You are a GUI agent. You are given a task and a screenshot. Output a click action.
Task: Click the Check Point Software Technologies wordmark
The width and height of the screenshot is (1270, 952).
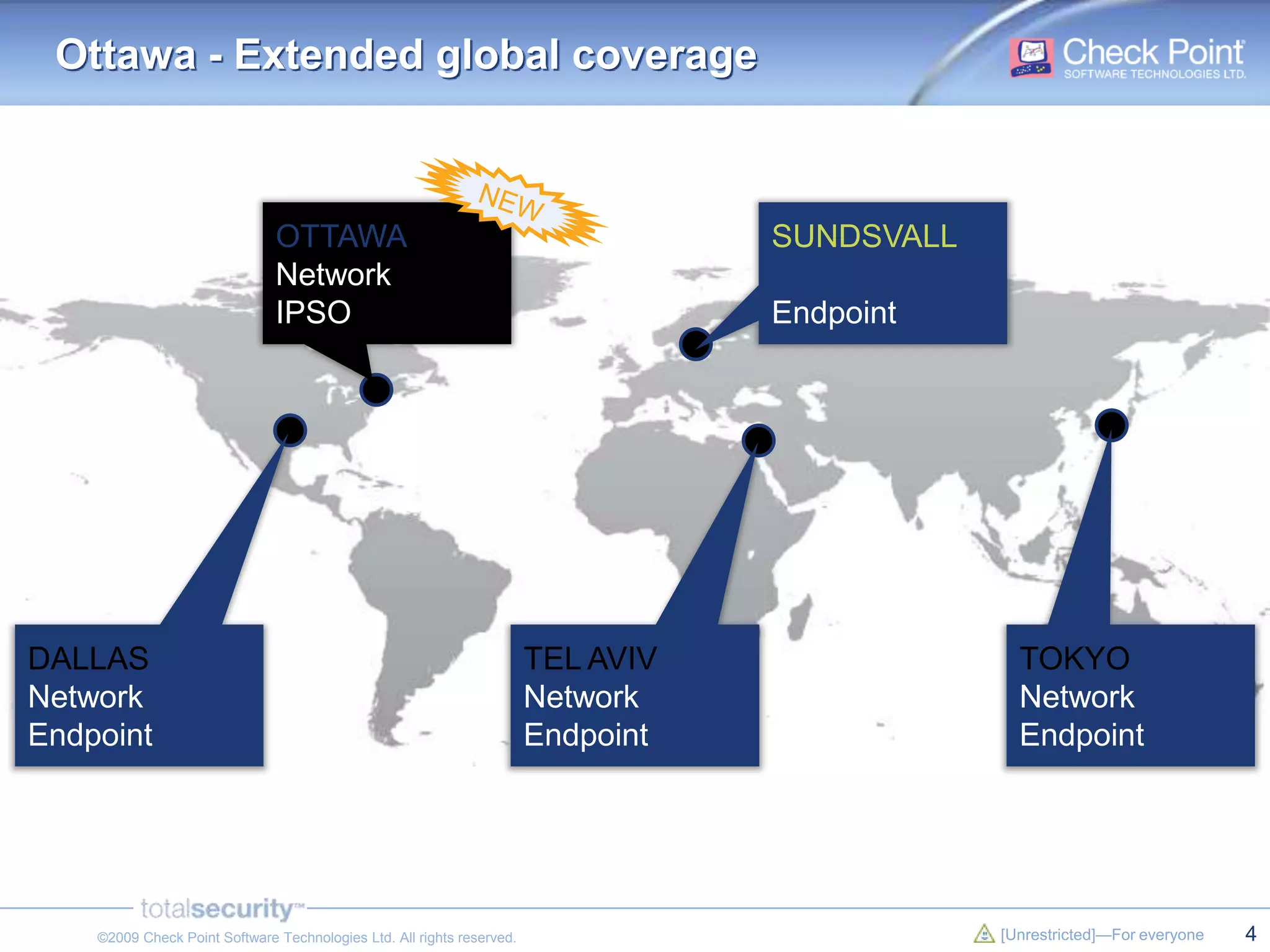(1153, 58)
